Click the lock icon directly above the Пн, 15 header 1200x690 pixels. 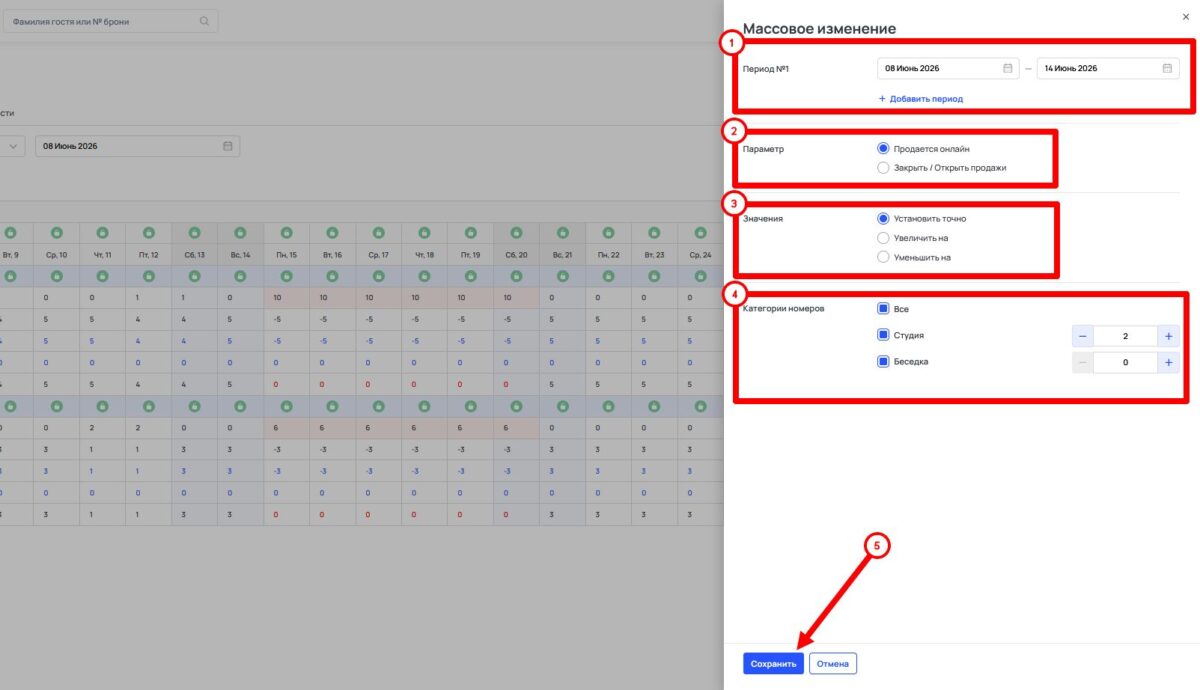pyautogui.click(x=287, y=232)
